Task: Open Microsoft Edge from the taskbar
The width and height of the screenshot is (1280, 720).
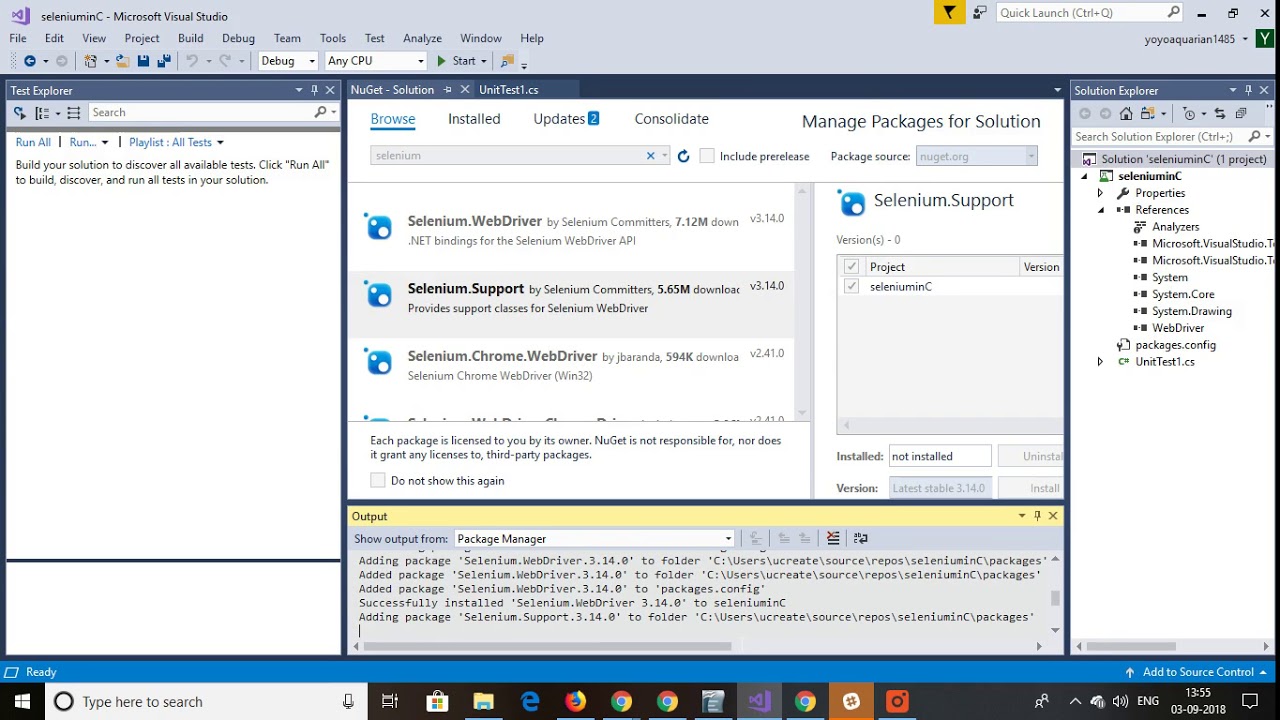Action: (529, 701)
